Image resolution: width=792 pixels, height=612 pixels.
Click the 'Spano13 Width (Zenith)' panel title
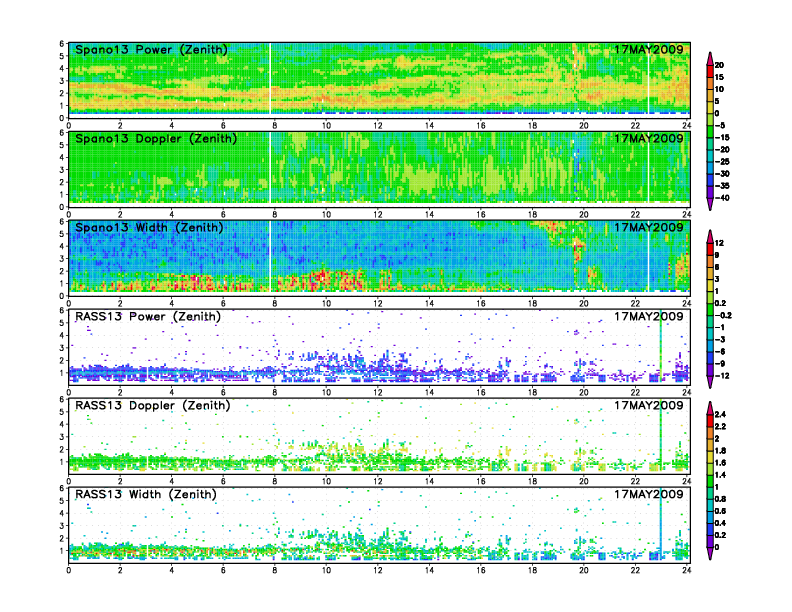(149, 227)
